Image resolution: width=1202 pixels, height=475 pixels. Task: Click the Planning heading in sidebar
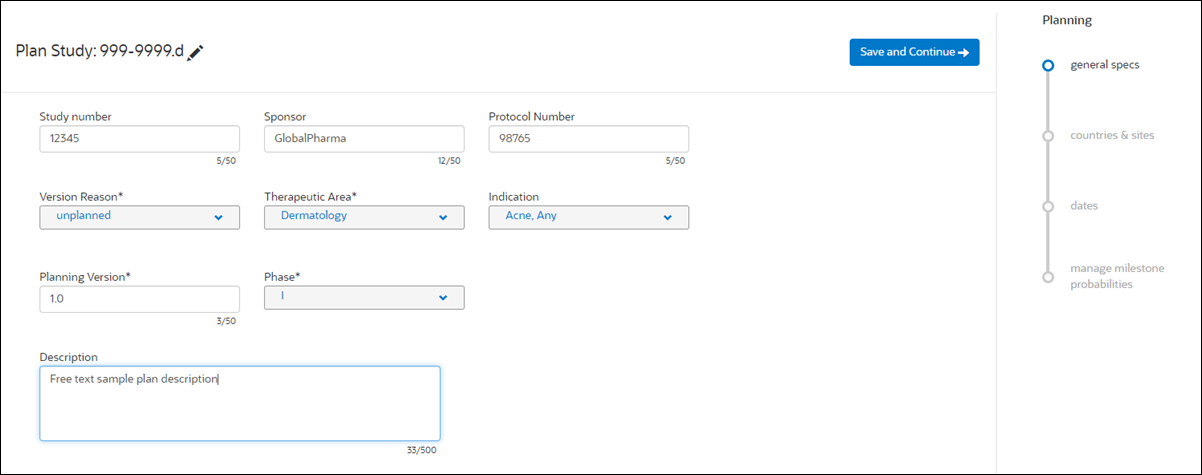(x=1067, y=20)
